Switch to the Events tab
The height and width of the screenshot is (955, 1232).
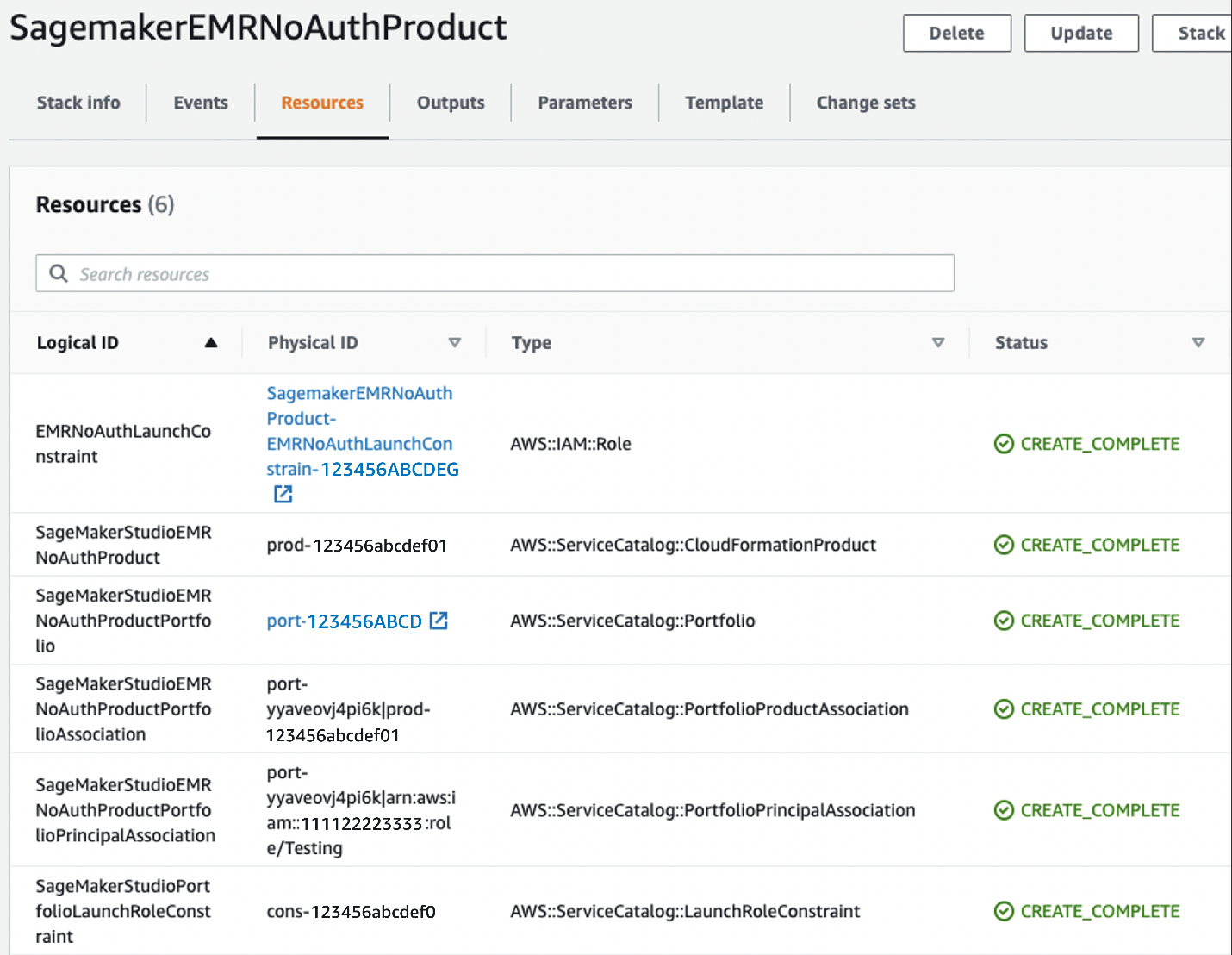pyautogui.click(x=201, y=103)
